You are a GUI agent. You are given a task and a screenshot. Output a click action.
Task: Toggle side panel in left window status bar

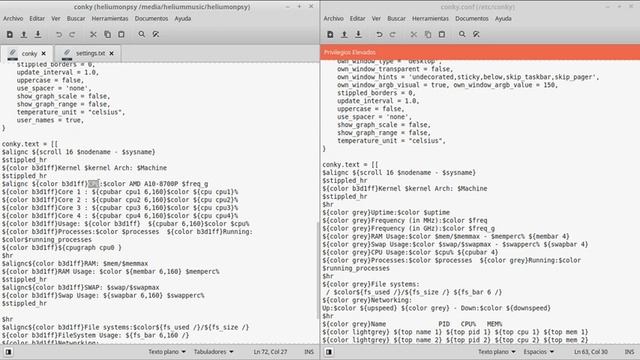pyautogui.click(x=8, y=352)
